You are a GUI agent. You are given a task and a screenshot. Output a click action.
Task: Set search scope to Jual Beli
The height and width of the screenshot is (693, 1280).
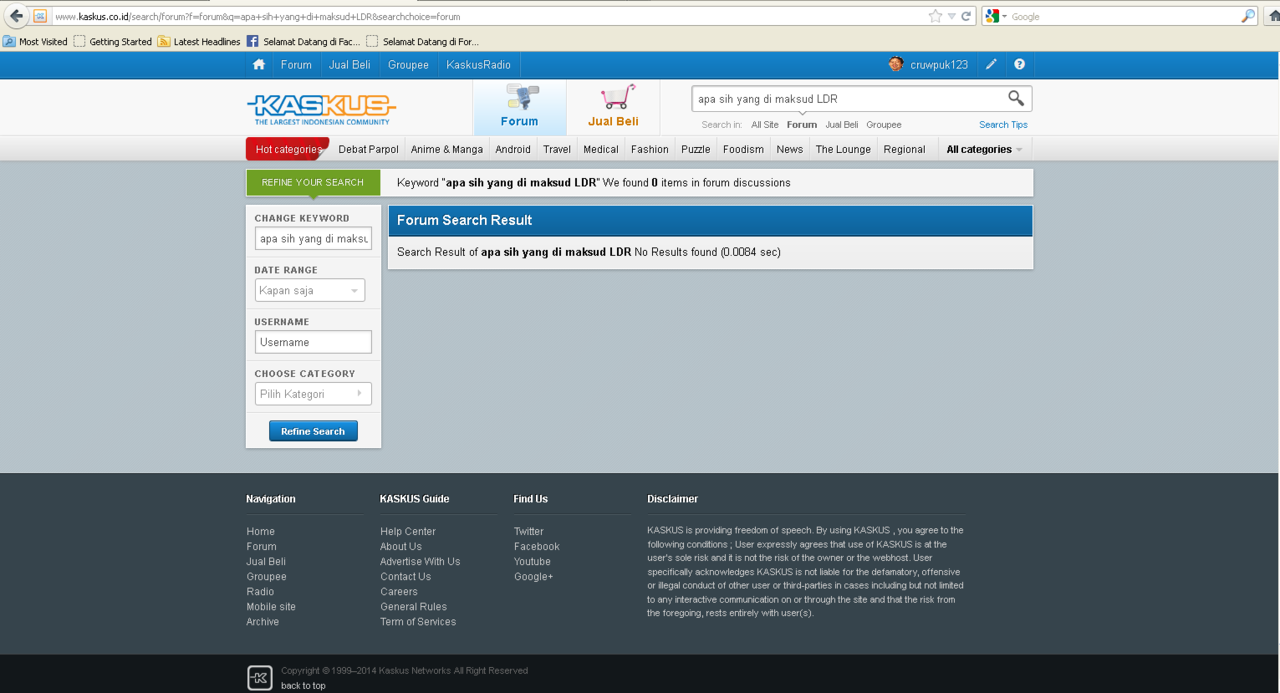(x=842, y=125)
